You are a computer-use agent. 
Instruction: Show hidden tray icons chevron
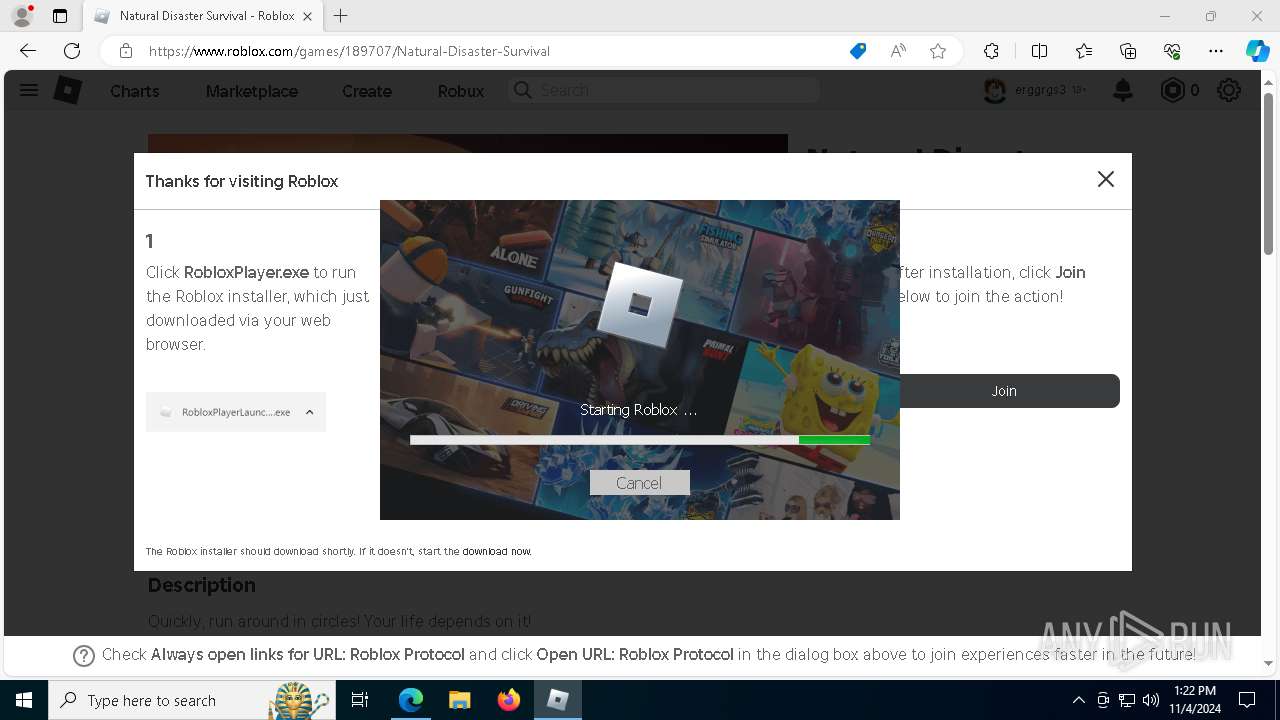pos(1078,700)
